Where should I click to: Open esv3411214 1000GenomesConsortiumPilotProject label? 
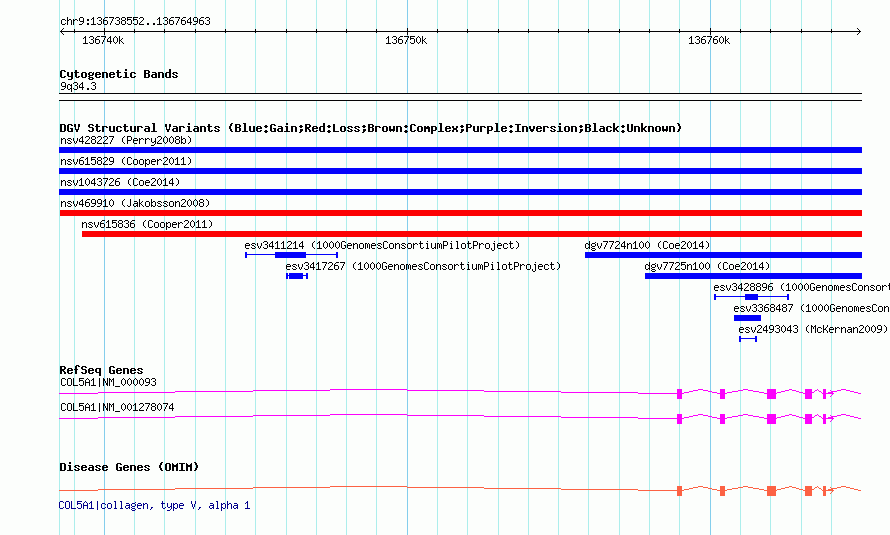point(382,245)
